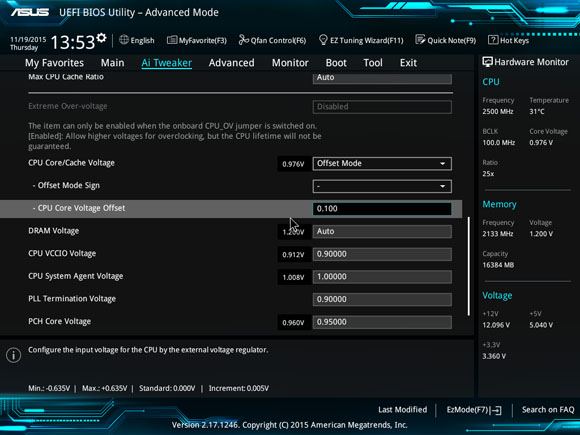The image size is (580, 435).
Task: Click the CPU System Agent Voltage field
Action: [382, 277]
